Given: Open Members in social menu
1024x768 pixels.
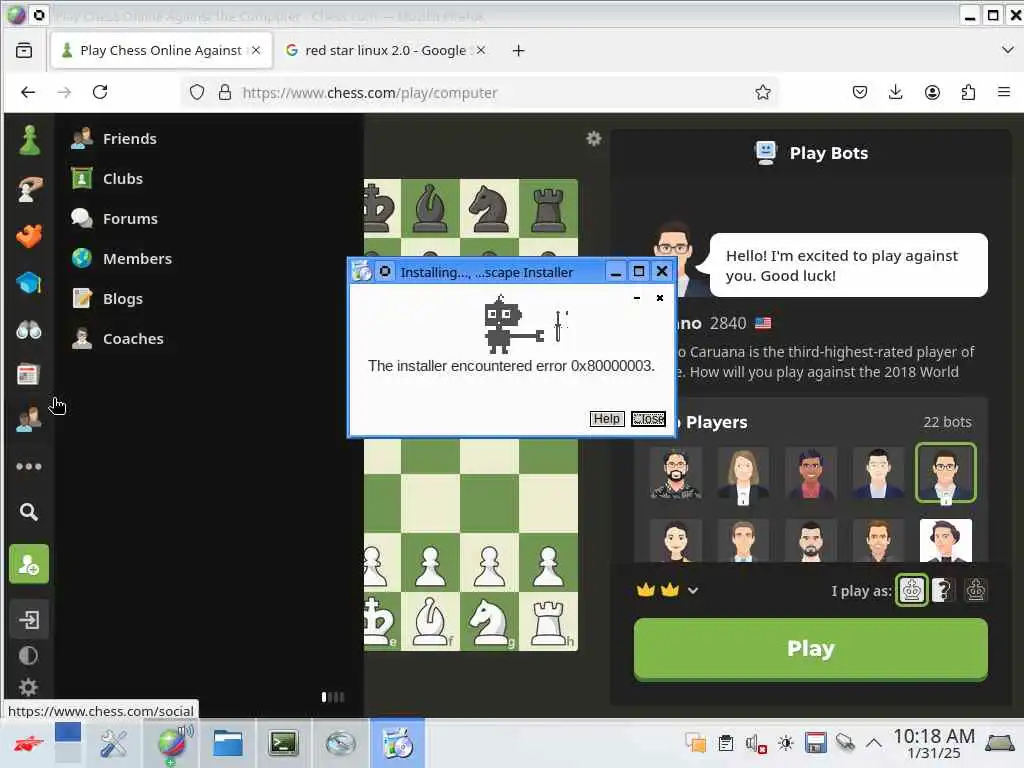Looking at the screenshot, I should 122,259.
